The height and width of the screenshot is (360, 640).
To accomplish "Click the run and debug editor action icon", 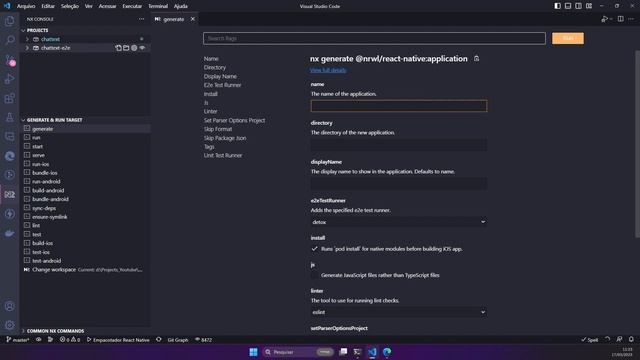I will point(604,19).
